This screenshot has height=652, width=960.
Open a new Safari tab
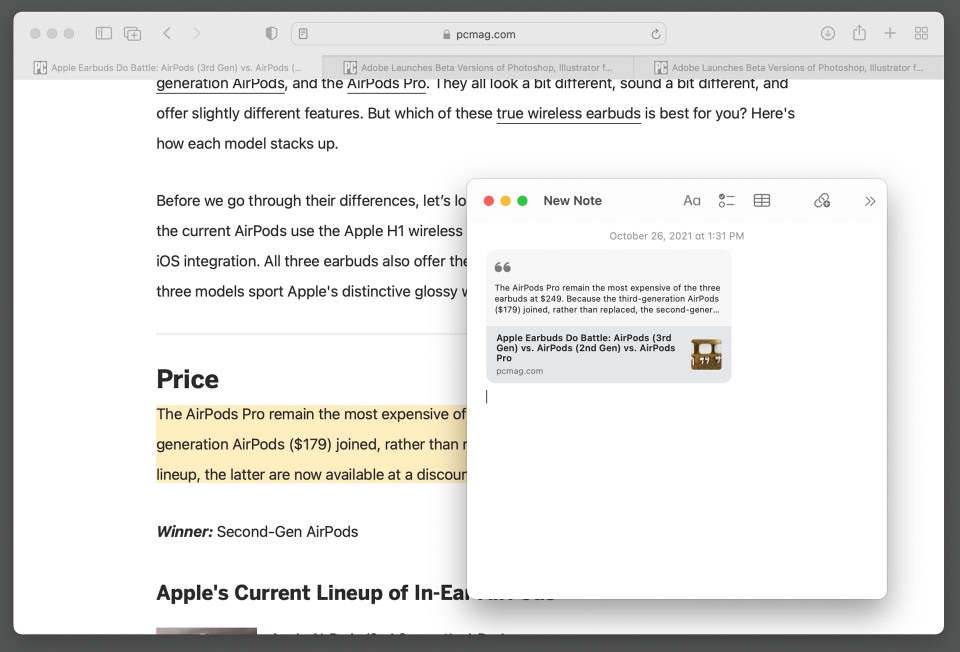[x=890, y=34]
